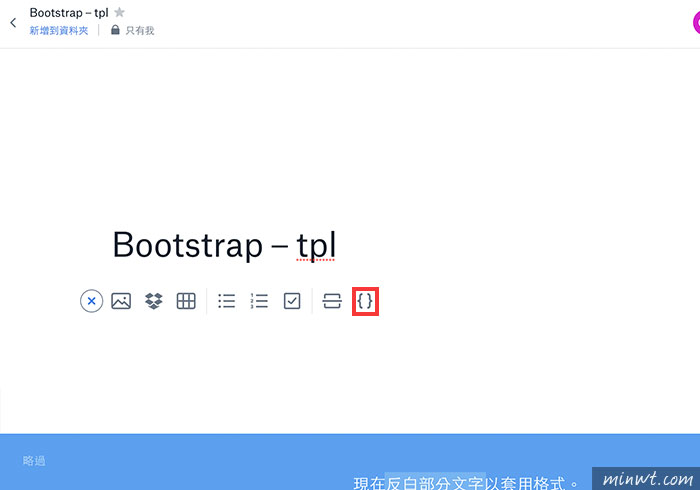Open sharing settings labeled 只有我
Screen dimensions: 700x490
pyautogui.click(x=133, y=30)
